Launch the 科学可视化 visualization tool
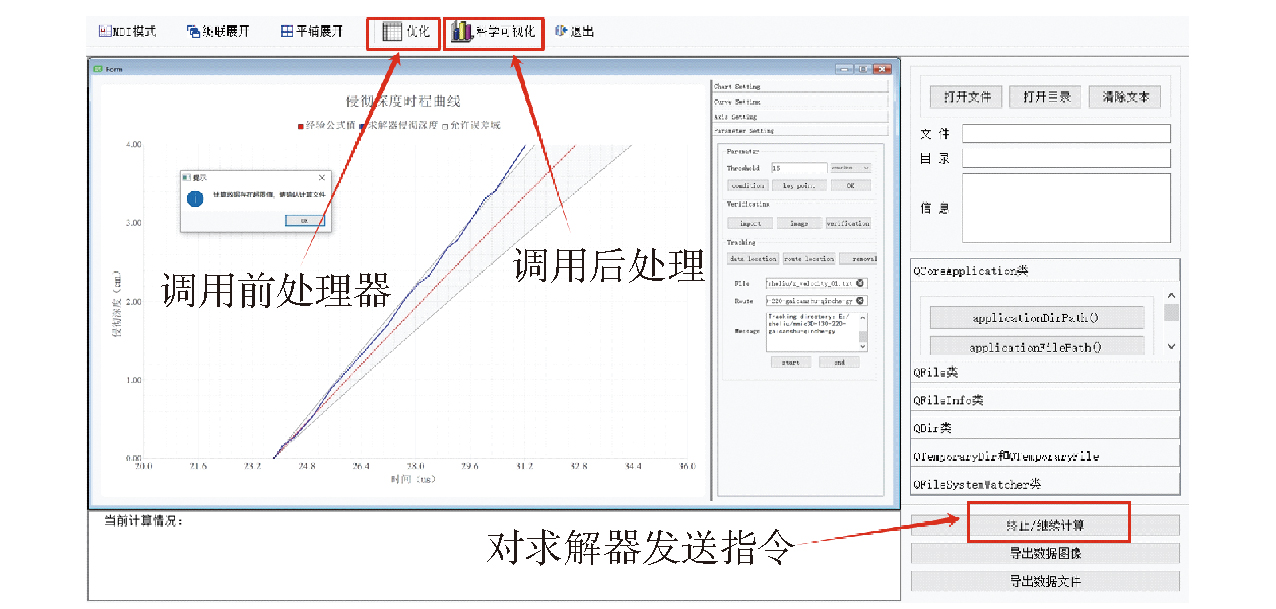 tap(493, 32)
